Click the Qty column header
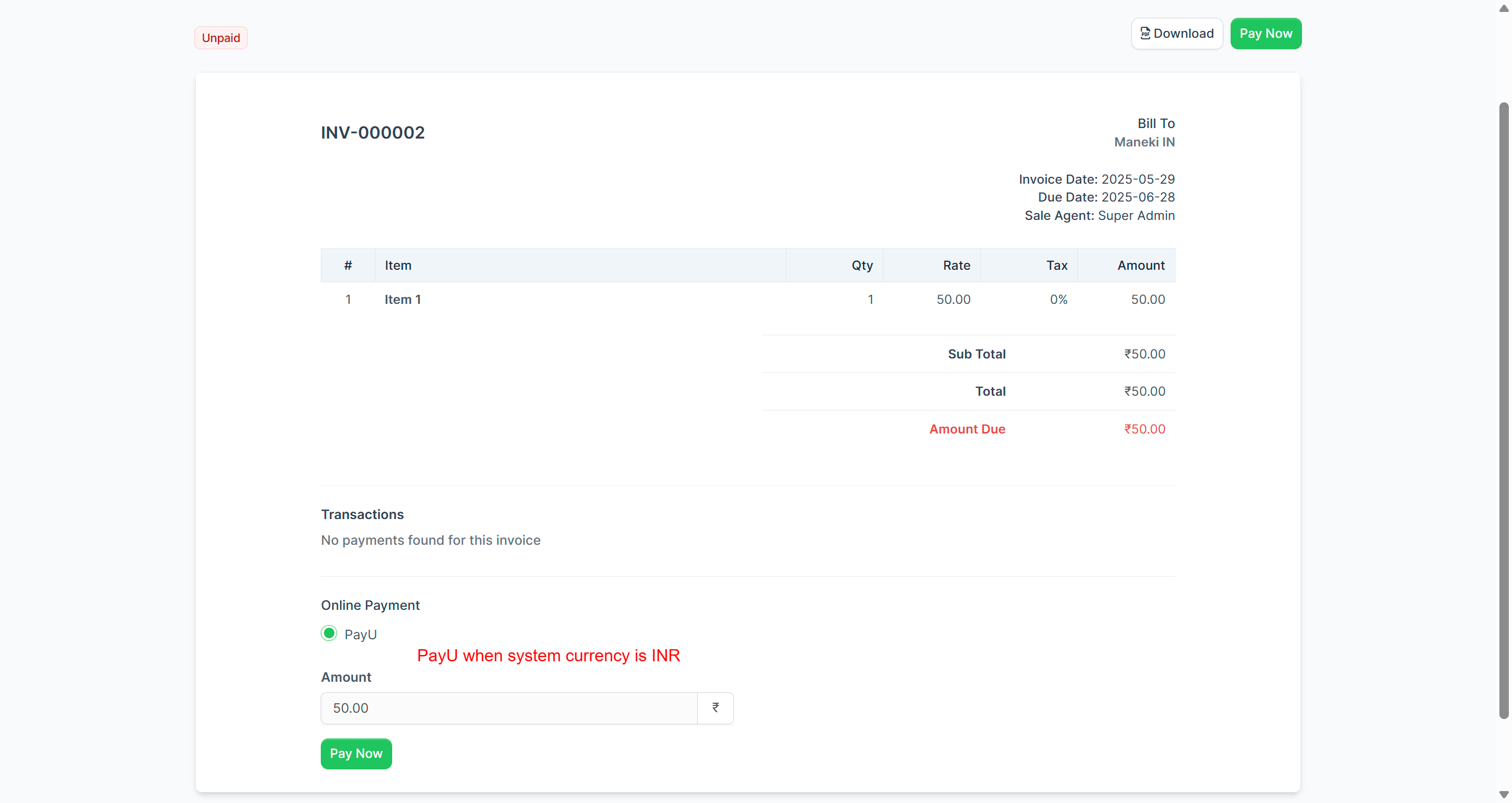Viewport: 1512px width, 803px height. click(862, 265)
